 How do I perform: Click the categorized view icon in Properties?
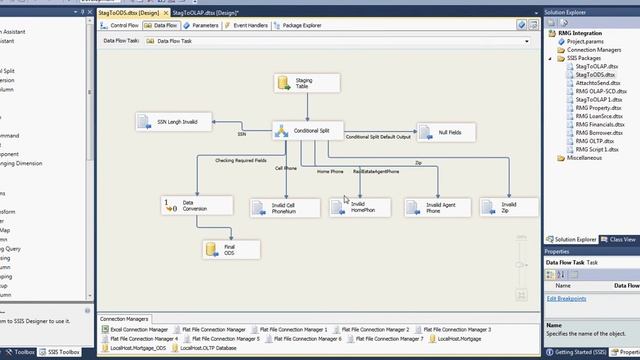550,275
